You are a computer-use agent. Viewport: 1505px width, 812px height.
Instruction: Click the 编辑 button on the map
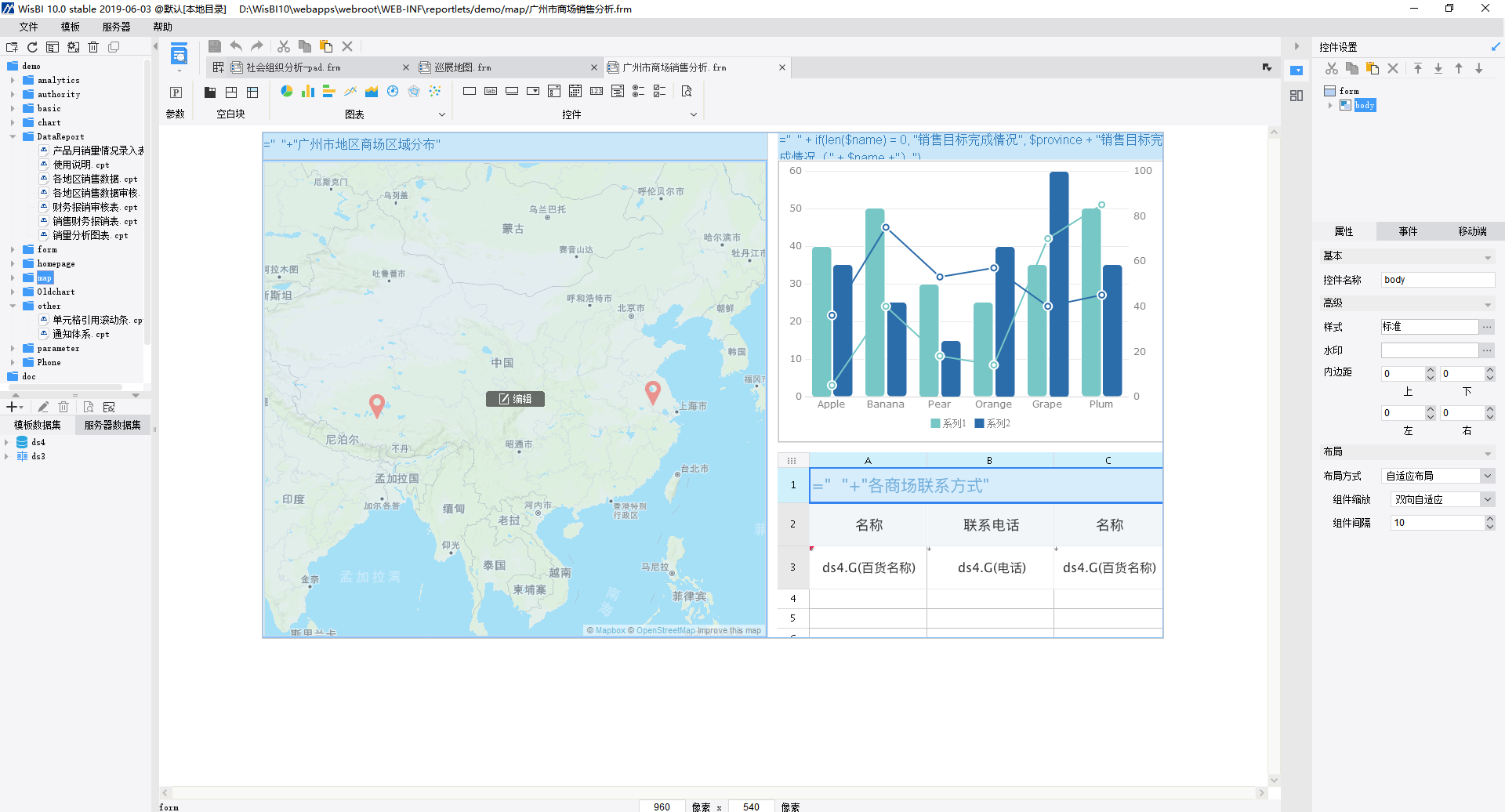coord(515,399)
